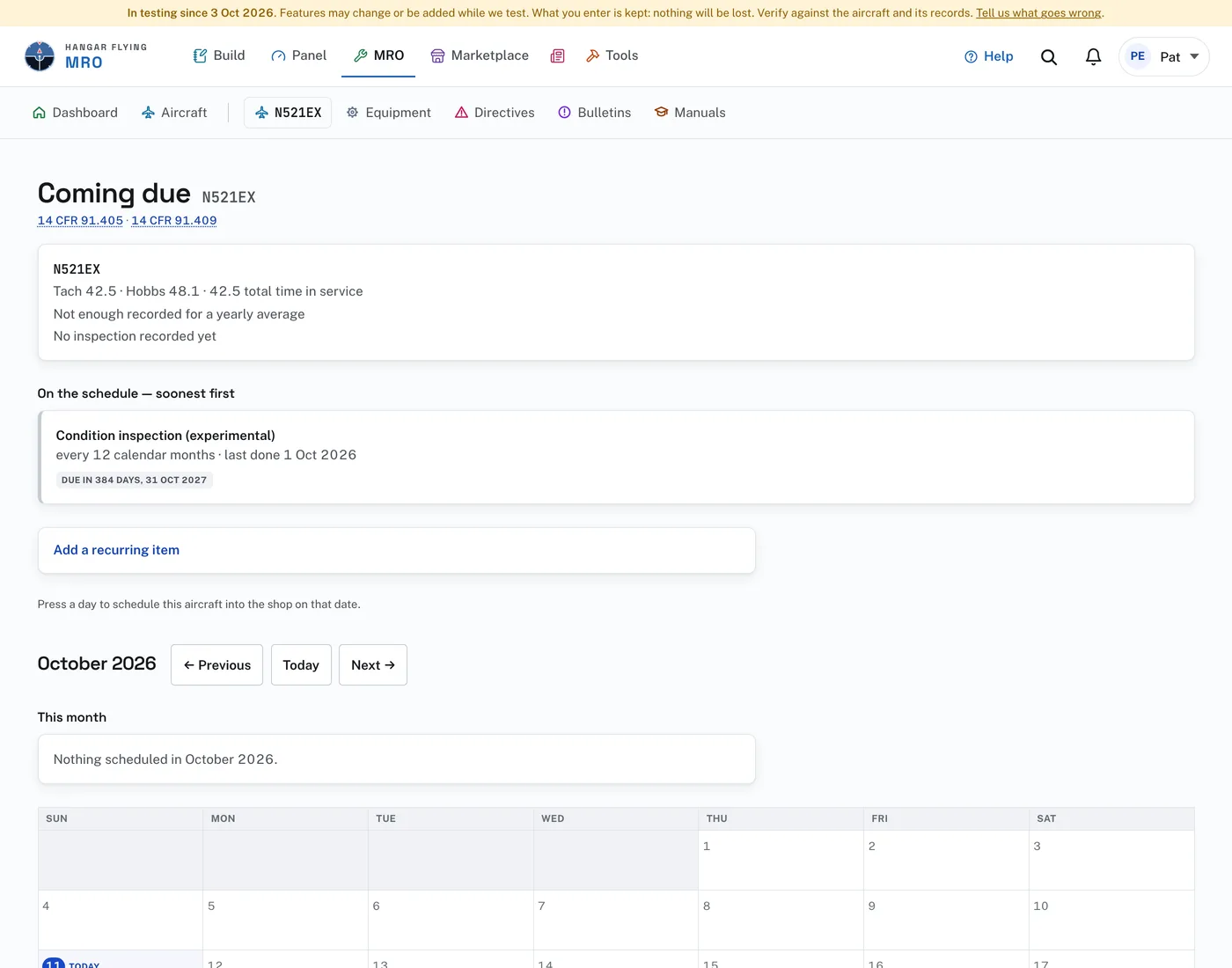Click the Tell us what goes wrong link
The width and height of the screenshot is (1232, 968).
1038,13
